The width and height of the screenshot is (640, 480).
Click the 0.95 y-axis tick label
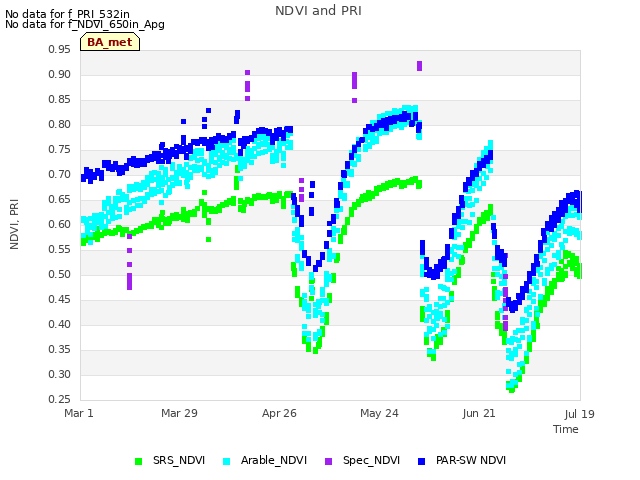pyautogui.click(x=60, y=50)
